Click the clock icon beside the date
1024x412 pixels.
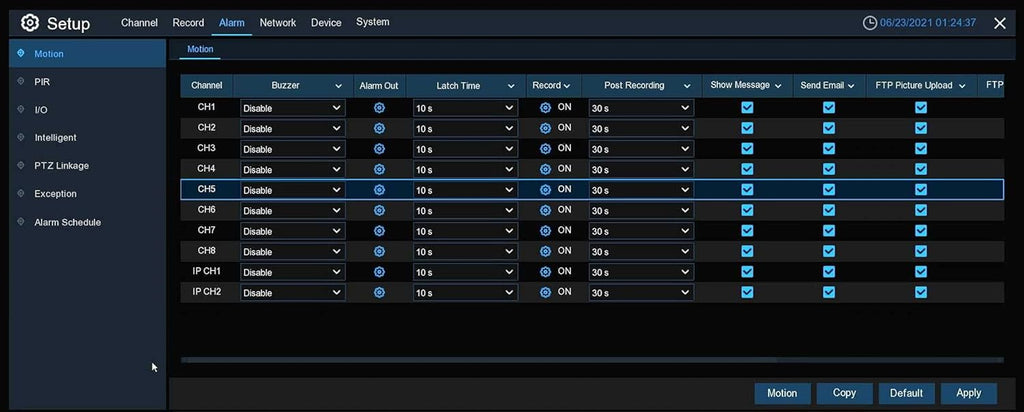870,23
